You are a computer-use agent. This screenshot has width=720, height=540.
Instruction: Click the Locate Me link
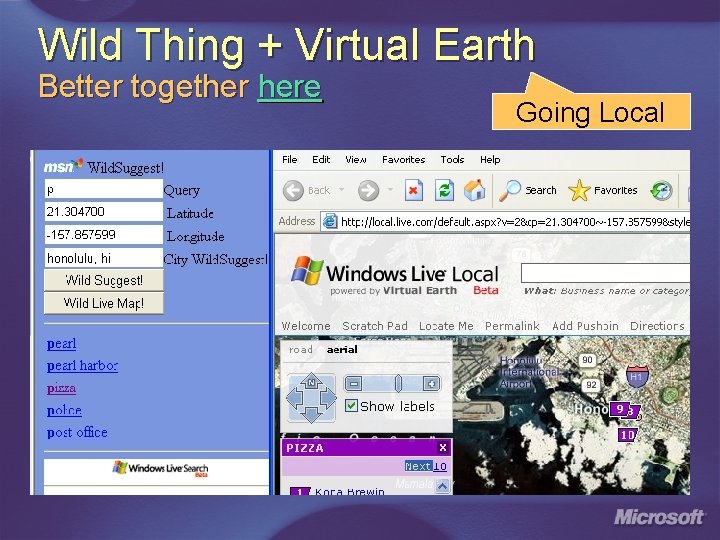pos(446,326)
